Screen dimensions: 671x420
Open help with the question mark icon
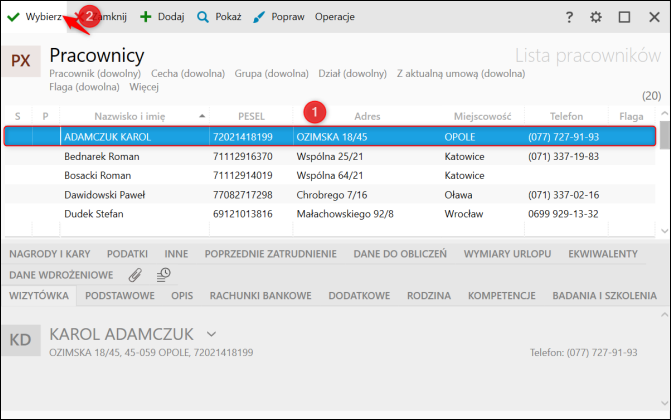(x=569, y=17)
